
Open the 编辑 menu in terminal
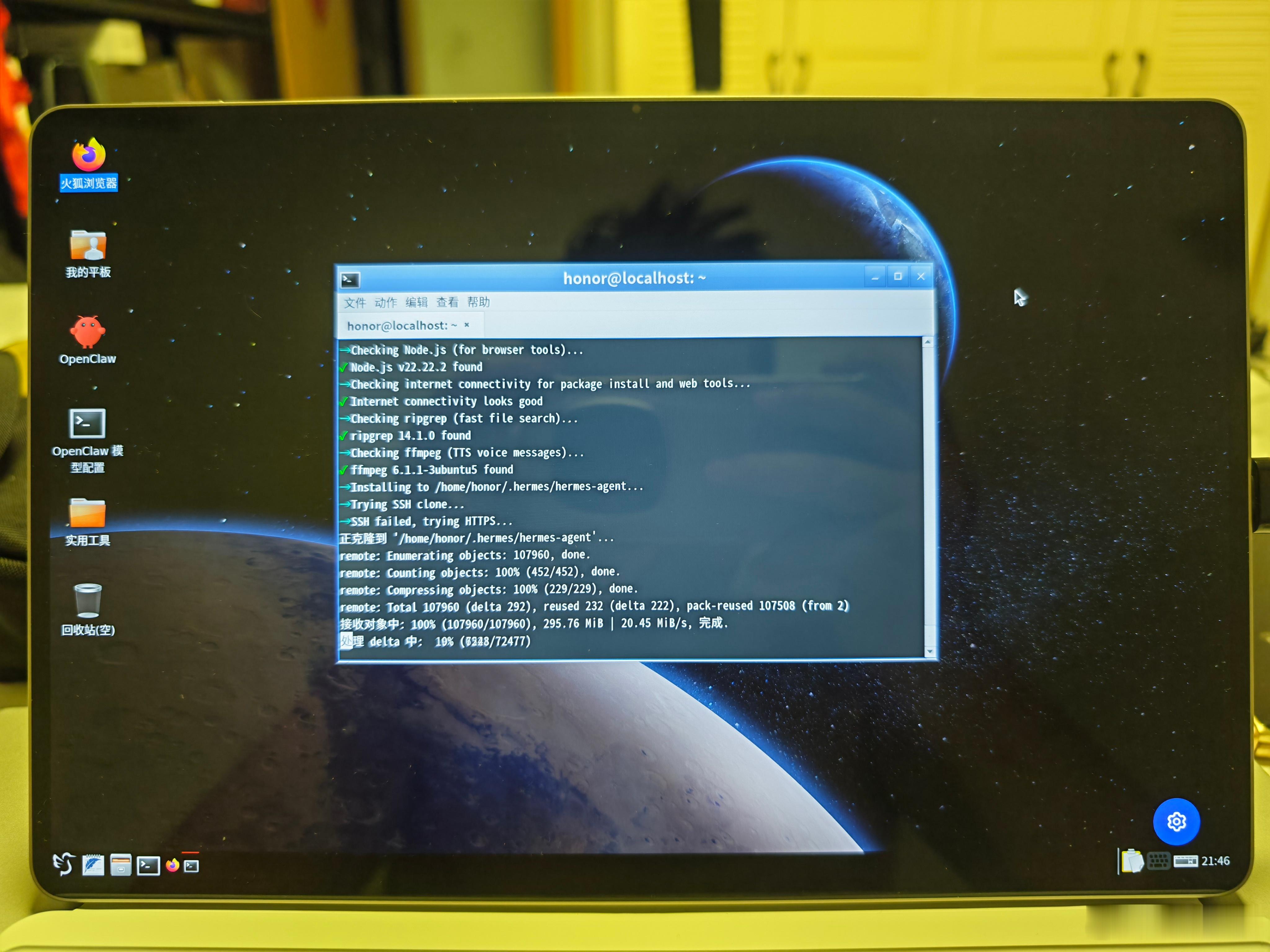click(417, 302)
